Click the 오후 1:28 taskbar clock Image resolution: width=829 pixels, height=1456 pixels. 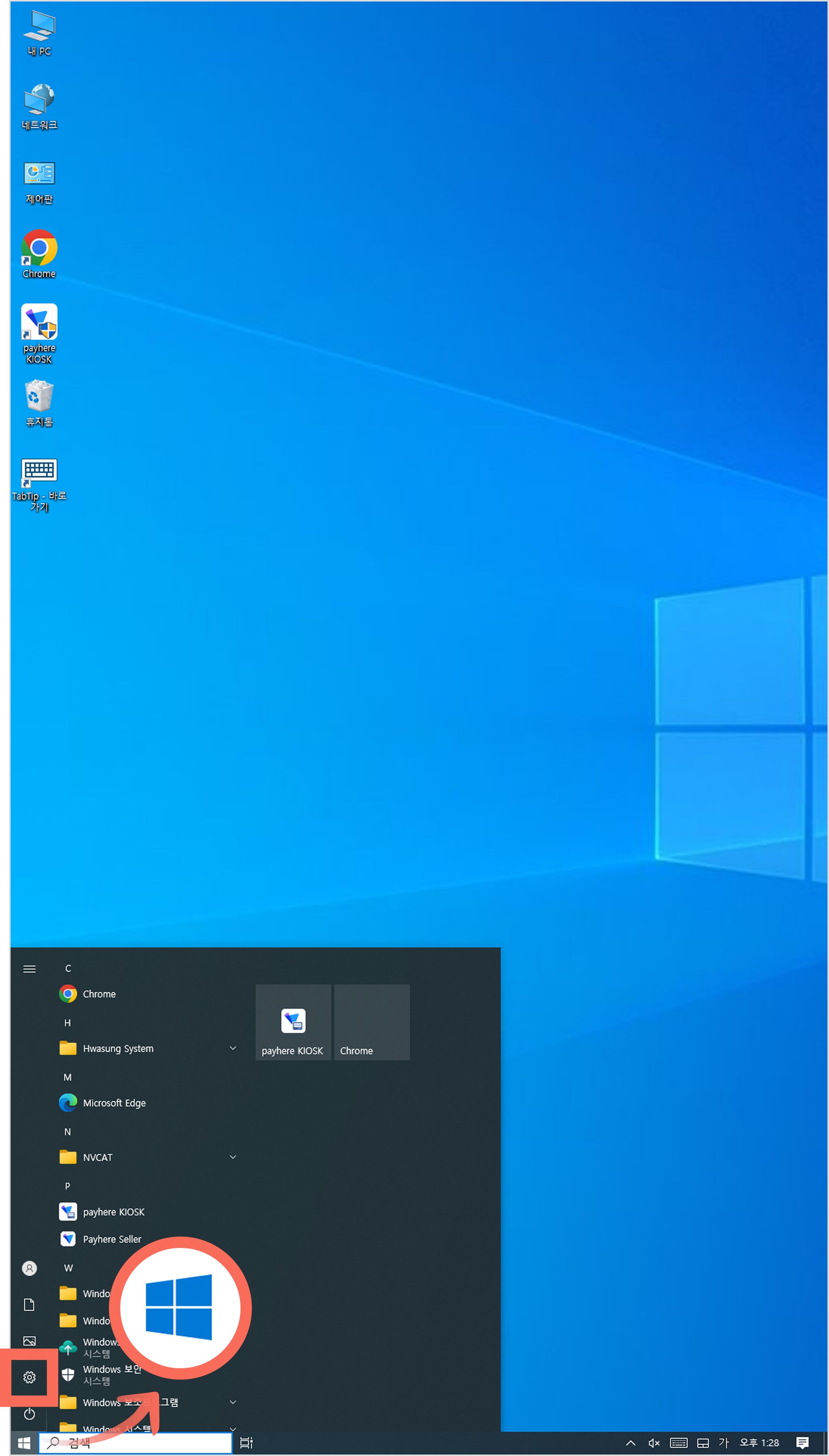click(x=759, y=1442)
